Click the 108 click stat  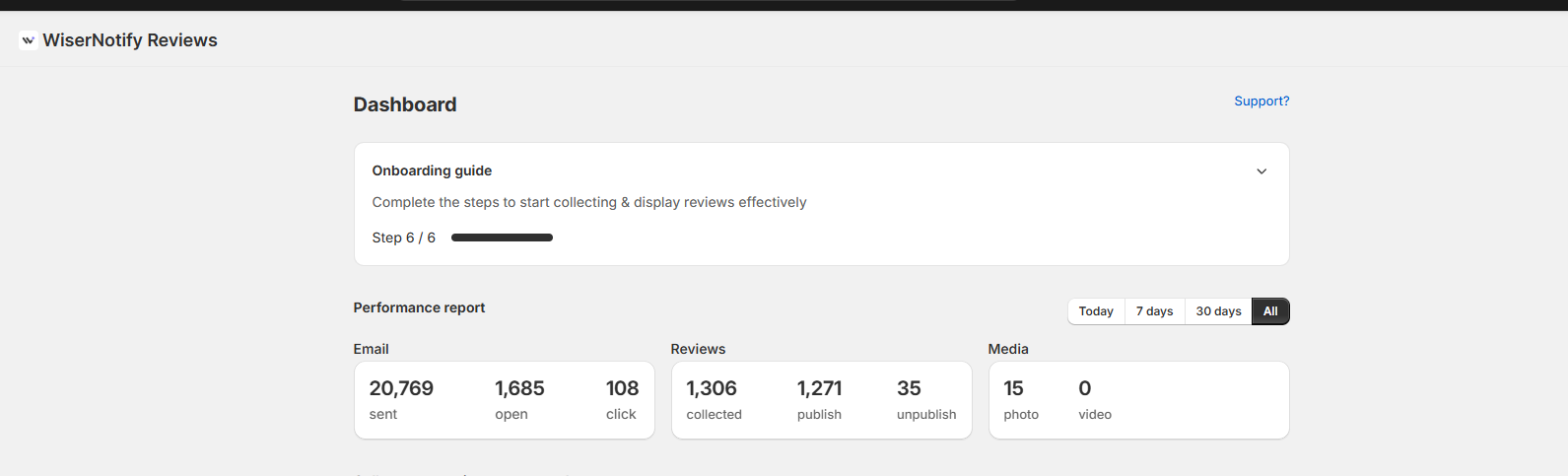tap(622, 399)
